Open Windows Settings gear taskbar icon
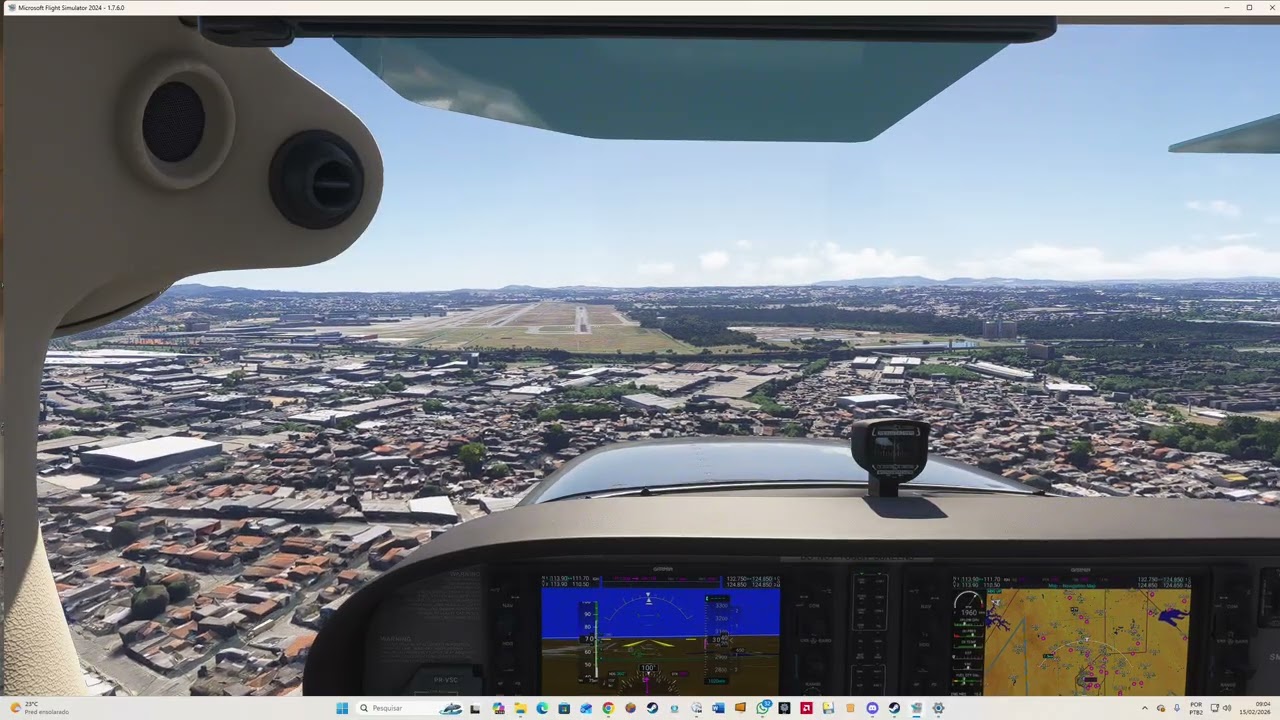This screenshot has width=1280, height=720. [x=938, y=708]
